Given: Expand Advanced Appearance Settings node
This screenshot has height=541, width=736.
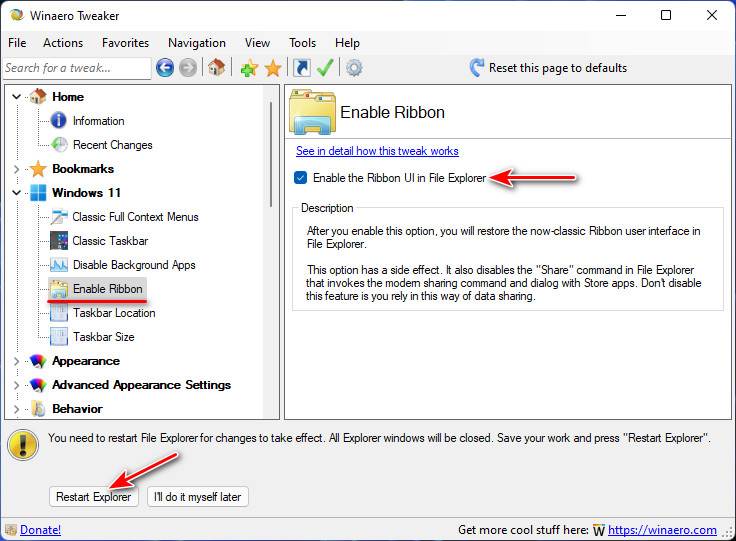Looking at the screenshot, I should tap(16, 385).
